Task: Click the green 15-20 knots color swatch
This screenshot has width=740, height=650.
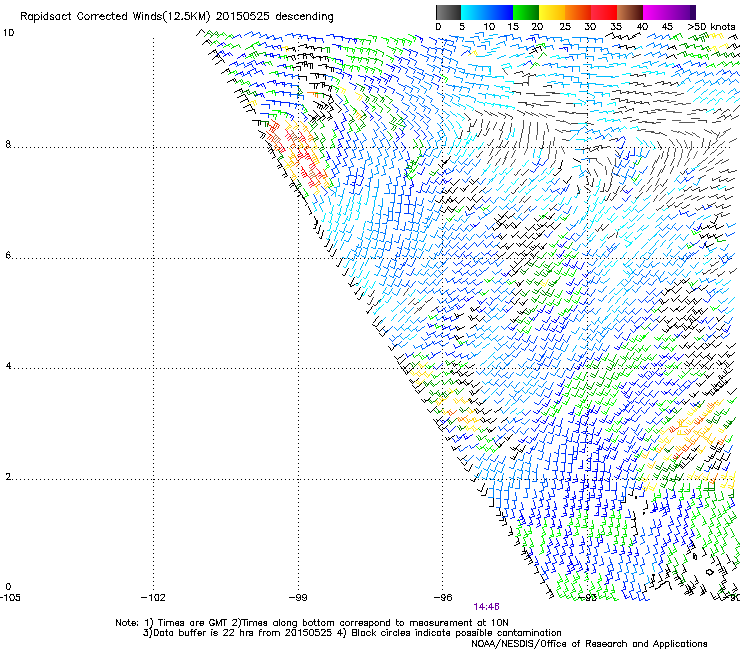Action: [526, 12]
